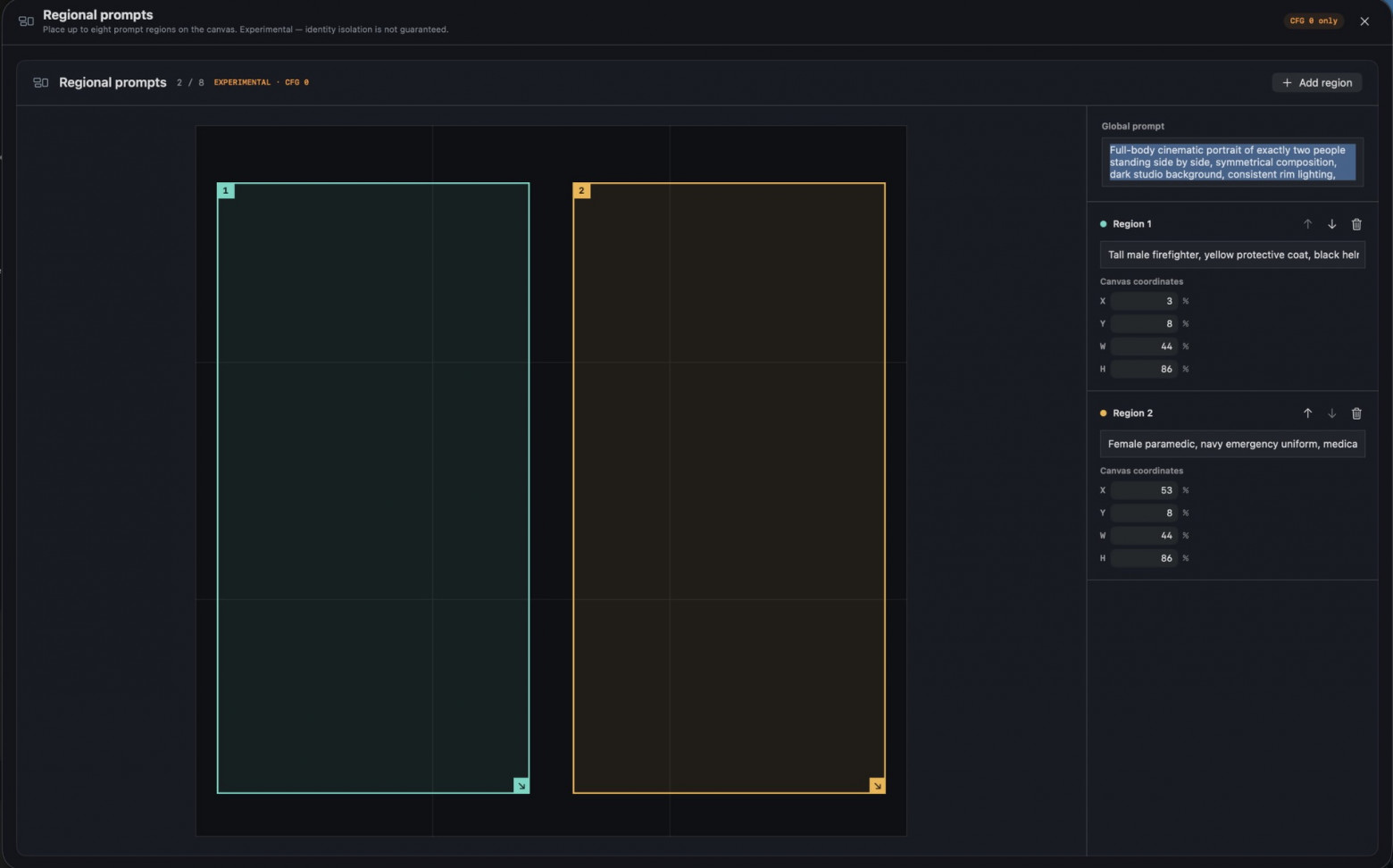Select the orange region 2 box on canvas

pyautogui.click(x=729, y=488)
